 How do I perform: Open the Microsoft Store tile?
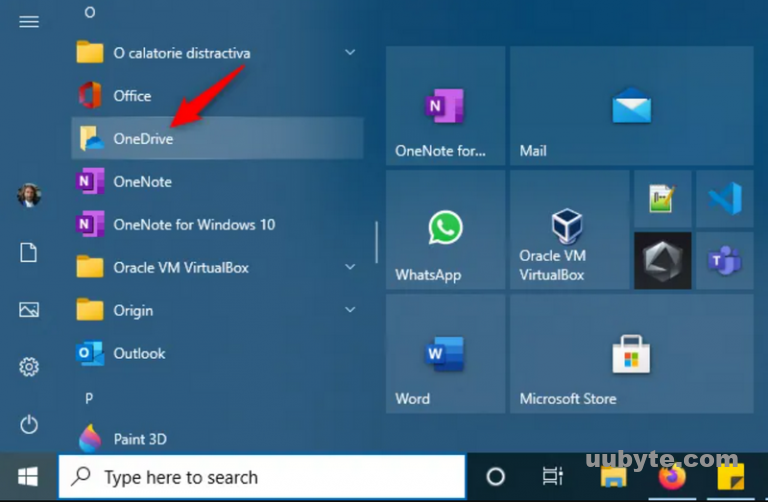631,354
